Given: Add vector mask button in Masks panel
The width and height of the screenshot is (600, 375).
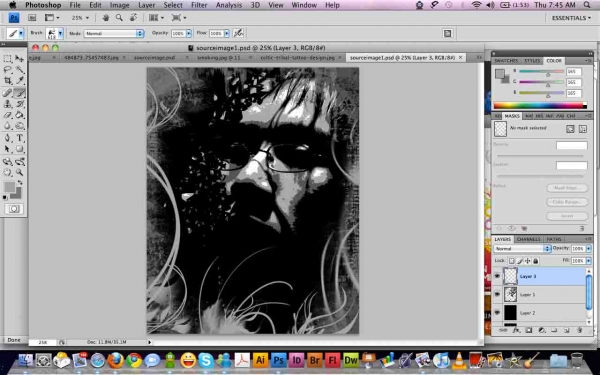Looking at the screenshot, I should (582, 129).
